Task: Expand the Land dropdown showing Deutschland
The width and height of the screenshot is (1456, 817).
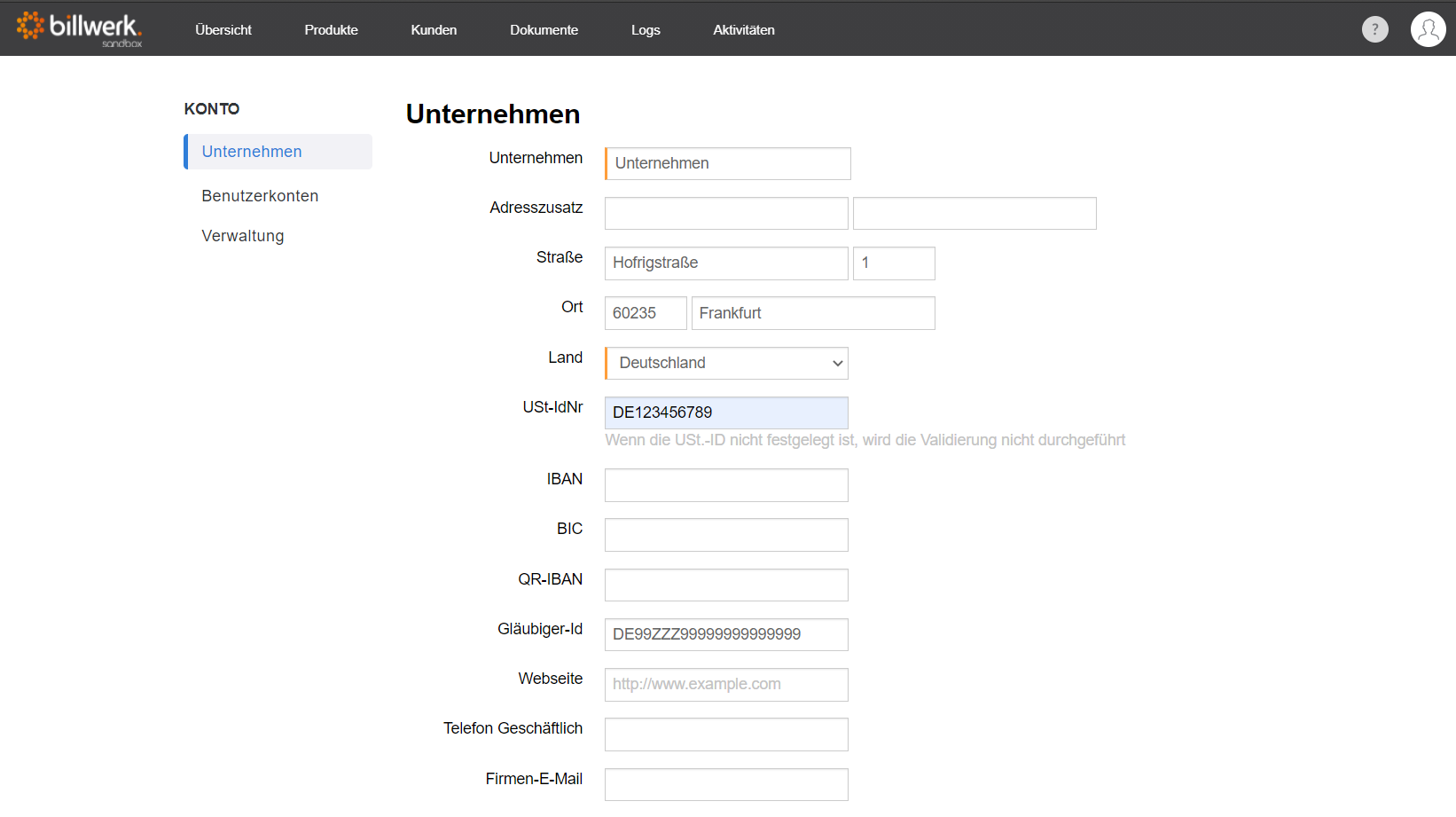Action: (726, 363)
